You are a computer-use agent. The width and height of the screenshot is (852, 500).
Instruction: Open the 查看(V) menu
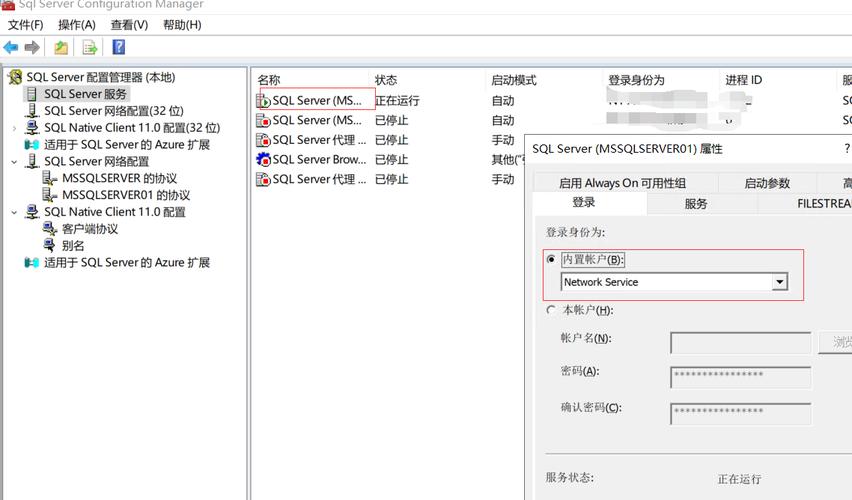pyautogui.click(x=129, y=25)
